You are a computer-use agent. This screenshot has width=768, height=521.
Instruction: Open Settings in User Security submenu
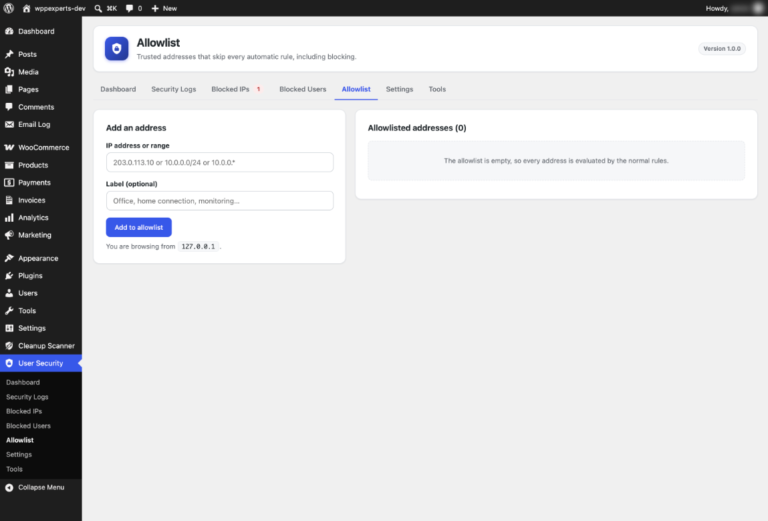19,455
